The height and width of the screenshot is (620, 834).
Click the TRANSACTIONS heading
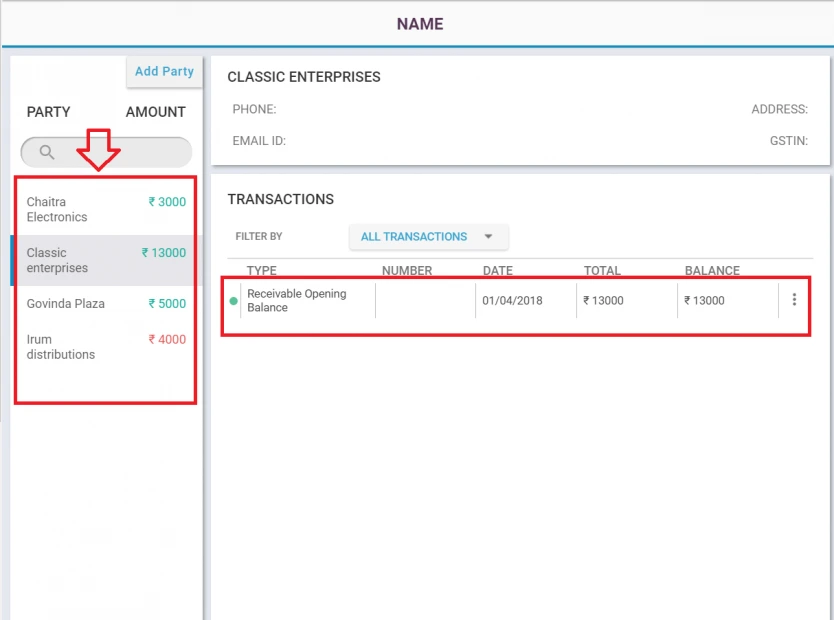[x=281, y=199]
